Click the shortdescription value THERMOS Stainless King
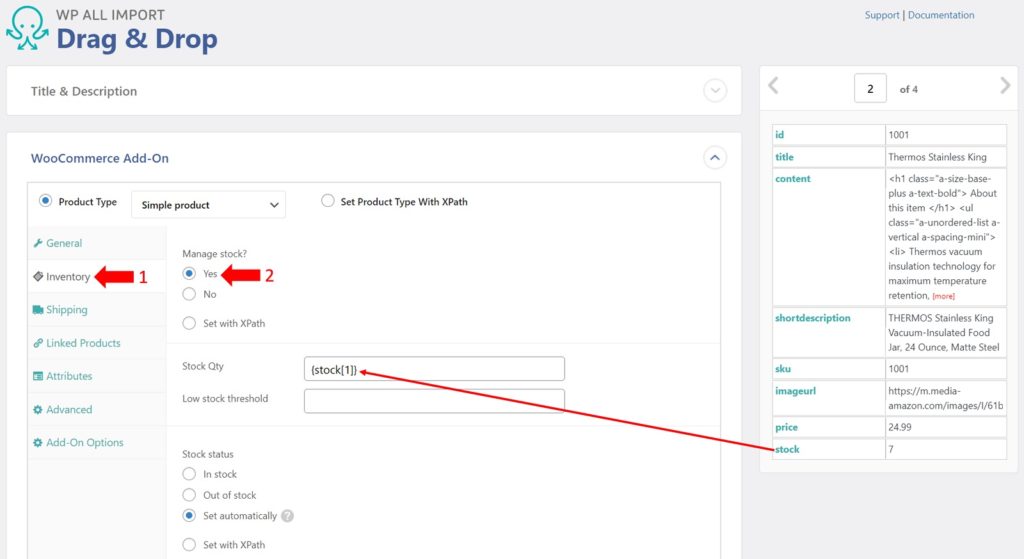 pos(943,332)
